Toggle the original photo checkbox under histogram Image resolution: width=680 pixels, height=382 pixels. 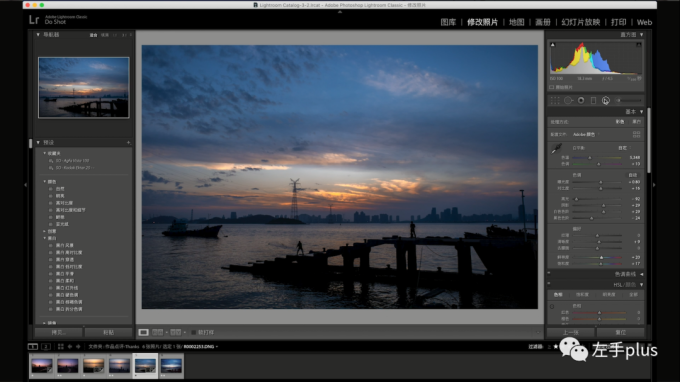[552, 87]
